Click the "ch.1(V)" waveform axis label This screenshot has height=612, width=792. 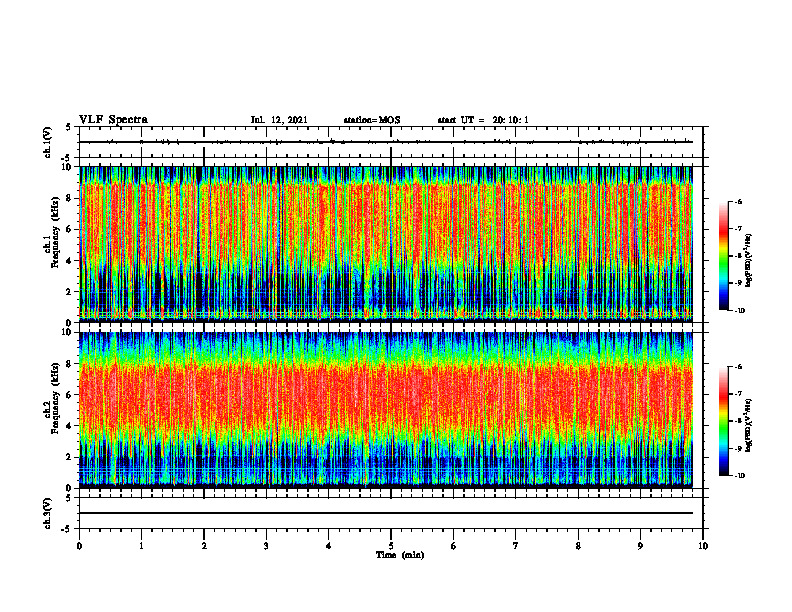click(x=48, y=142)
